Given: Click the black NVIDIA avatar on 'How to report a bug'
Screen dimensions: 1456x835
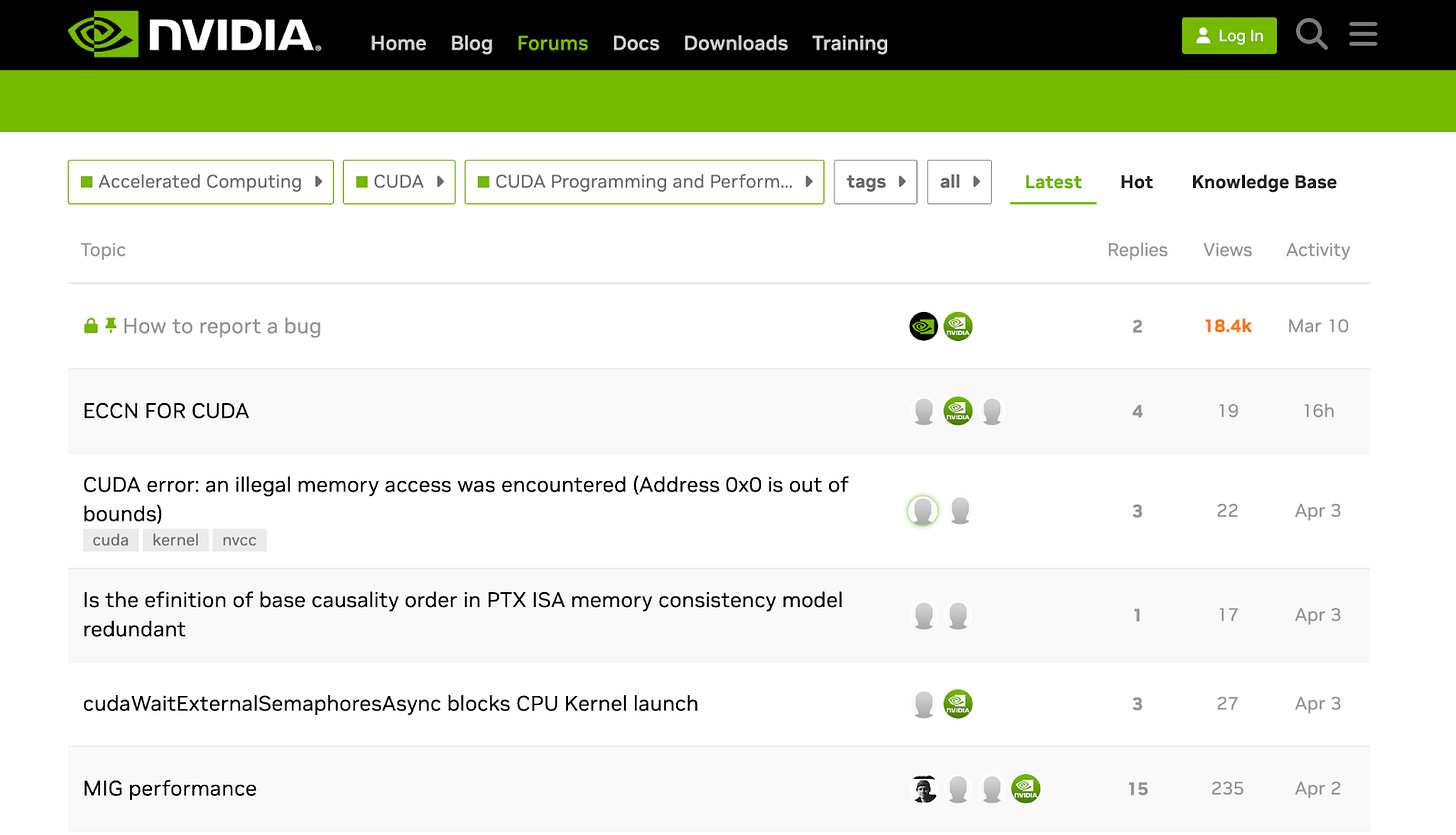Looking at the screenshot, I should pyautogui.click(x=924, y=326).
